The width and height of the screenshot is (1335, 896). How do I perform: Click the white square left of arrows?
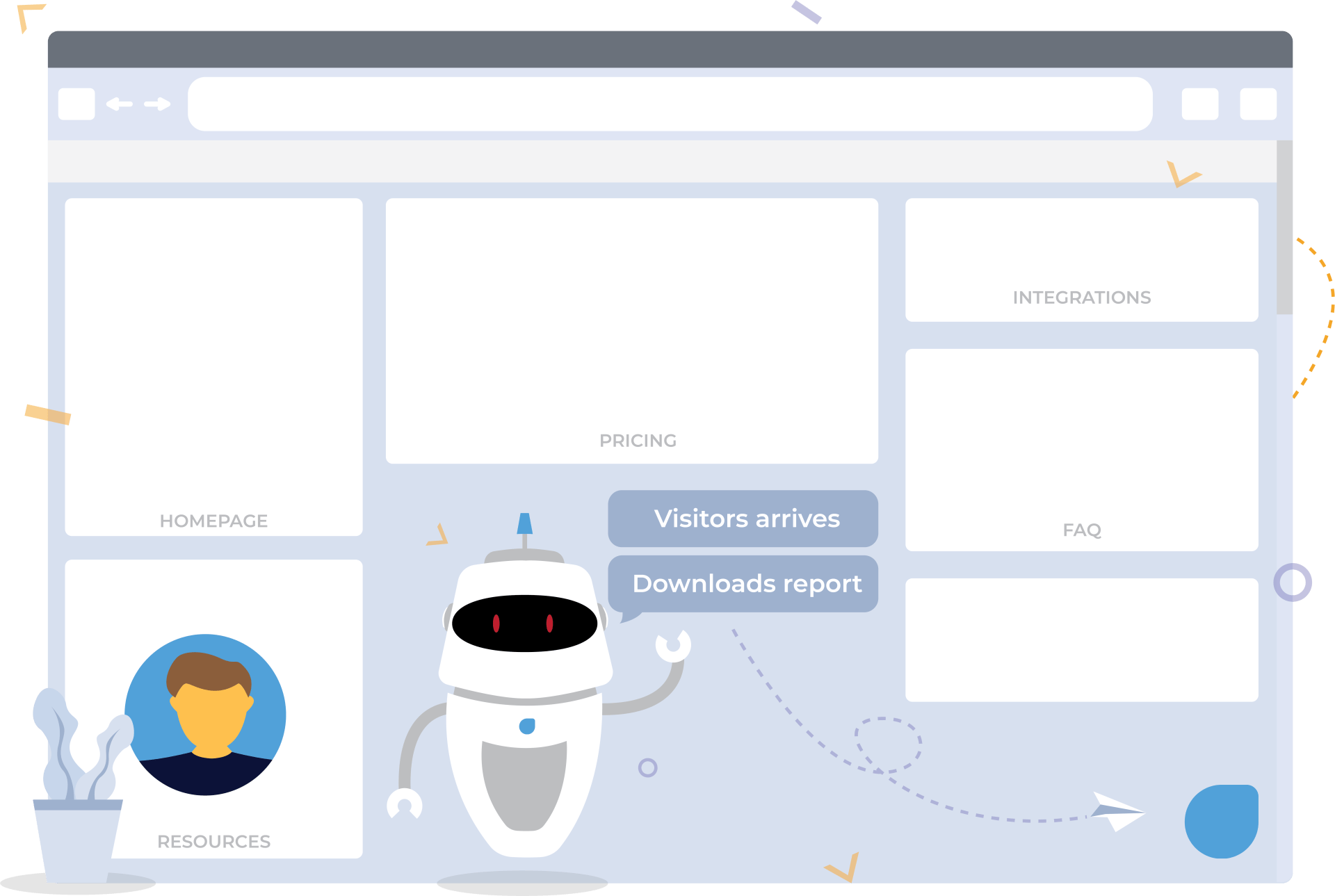(76, 104)
